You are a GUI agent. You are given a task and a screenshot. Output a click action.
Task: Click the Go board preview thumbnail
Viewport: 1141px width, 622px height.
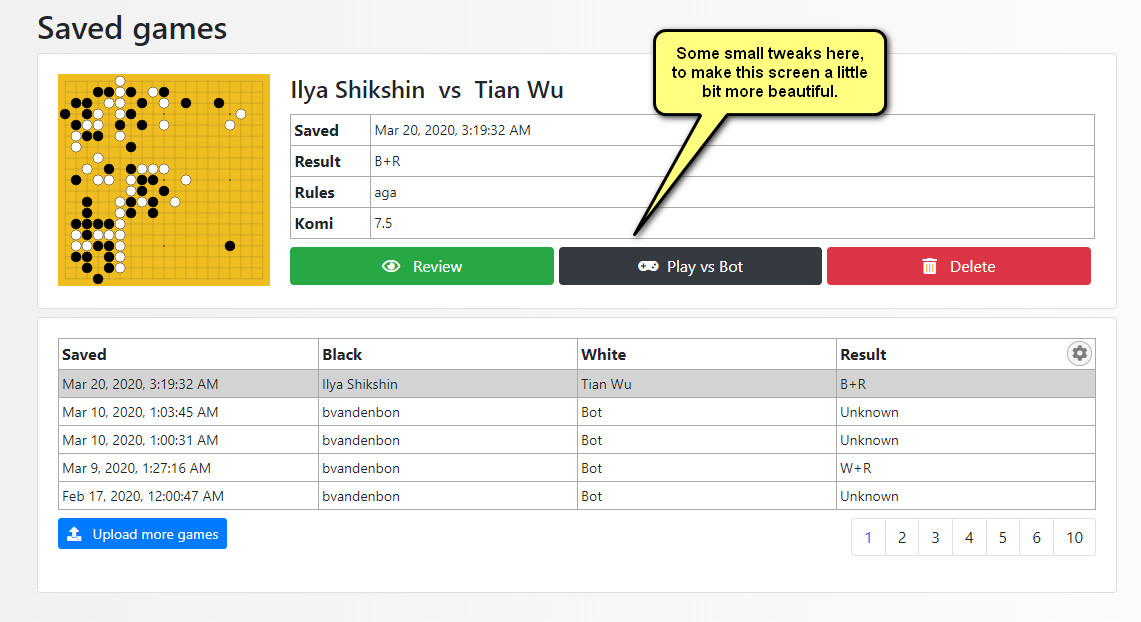tap(164, 180)
